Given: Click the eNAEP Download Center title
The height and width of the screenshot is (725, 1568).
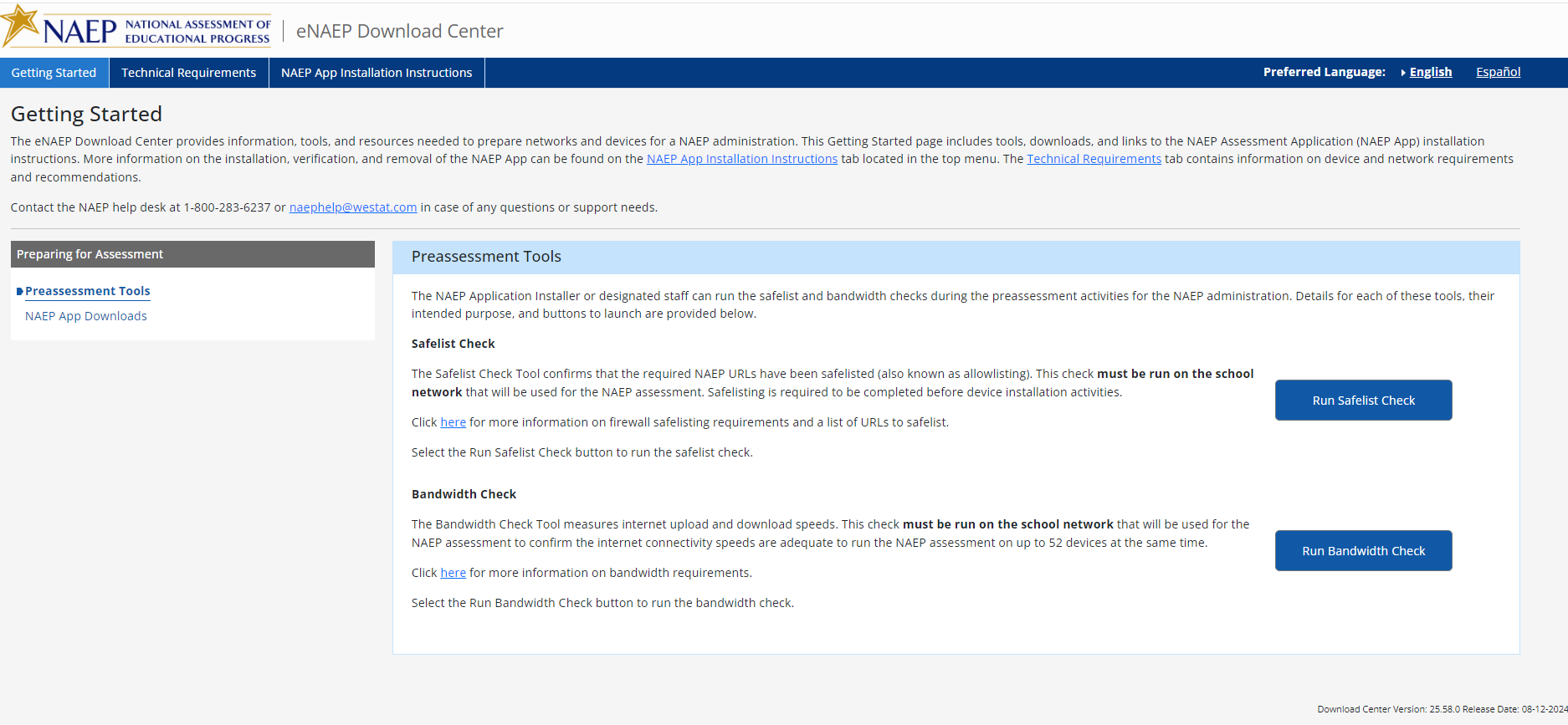Looking at the screenshot, I should click(399, 31).
